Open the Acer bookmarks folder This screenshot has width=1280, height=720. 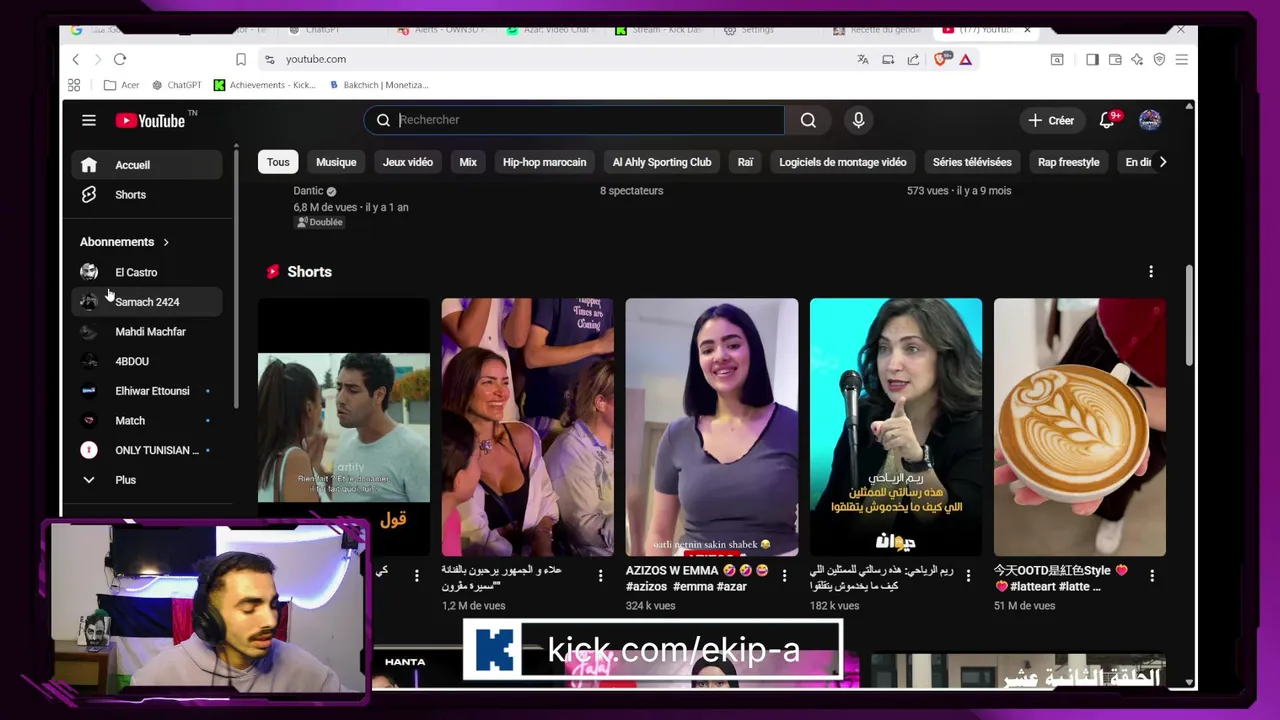click(121, 85)
